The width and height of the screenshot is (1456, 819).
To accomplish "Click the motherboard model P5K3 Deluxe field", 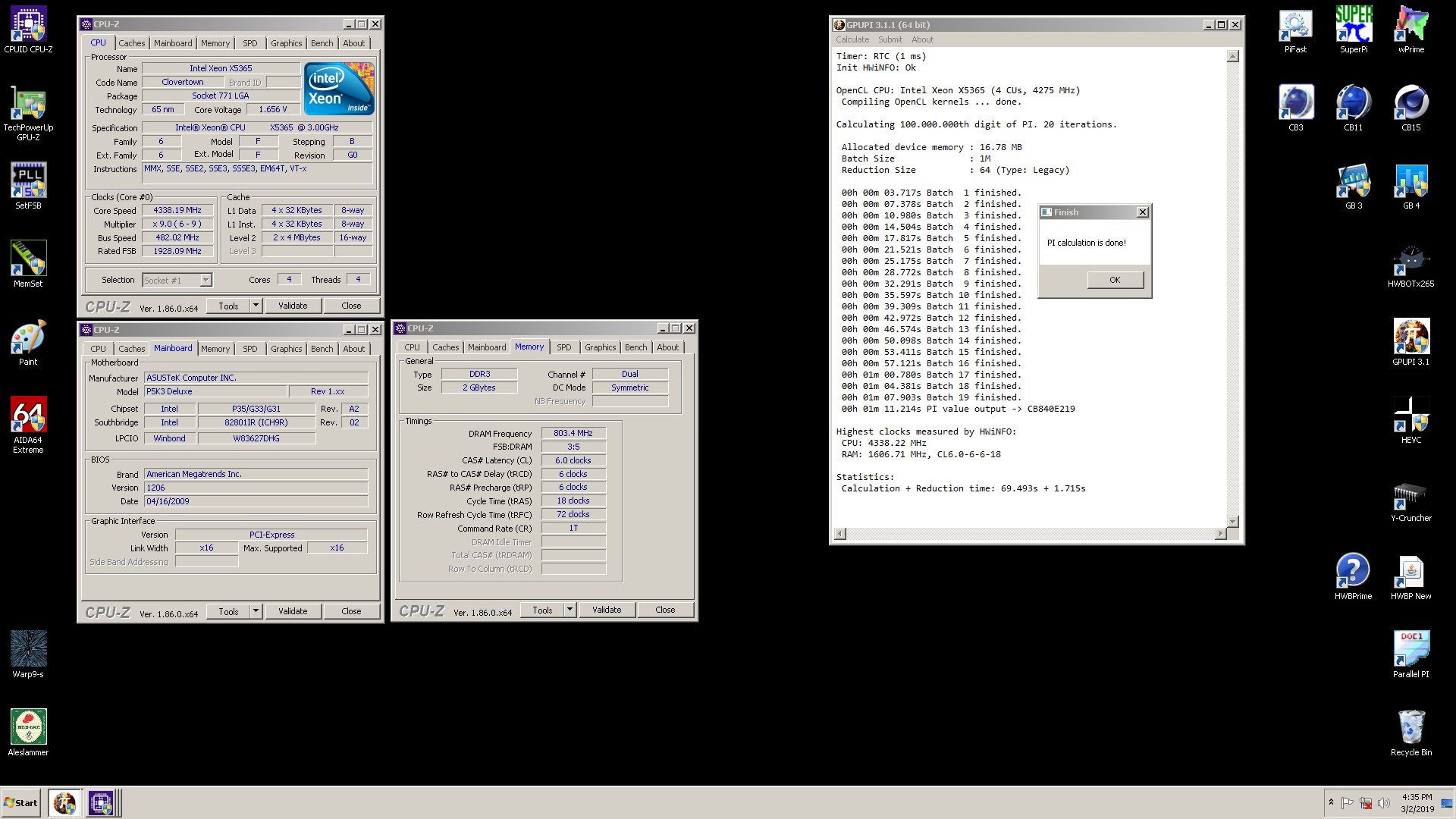I will (215, 391).
